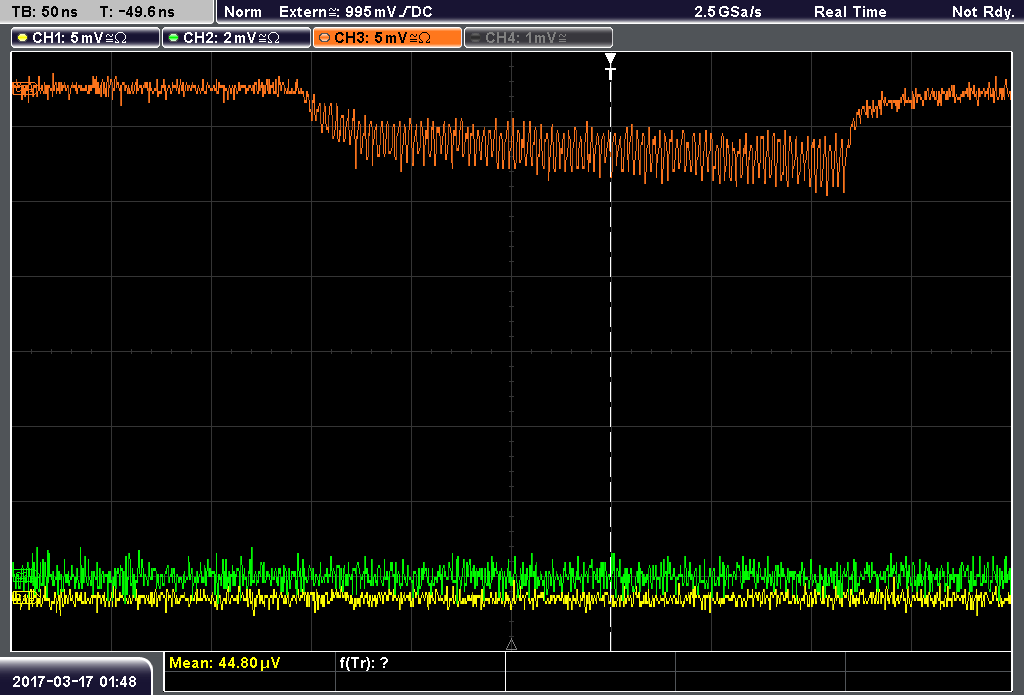The image size is (1024, 695).
Task: Click the Not Rdy. status indicator
Action: [x=983, y=12]
